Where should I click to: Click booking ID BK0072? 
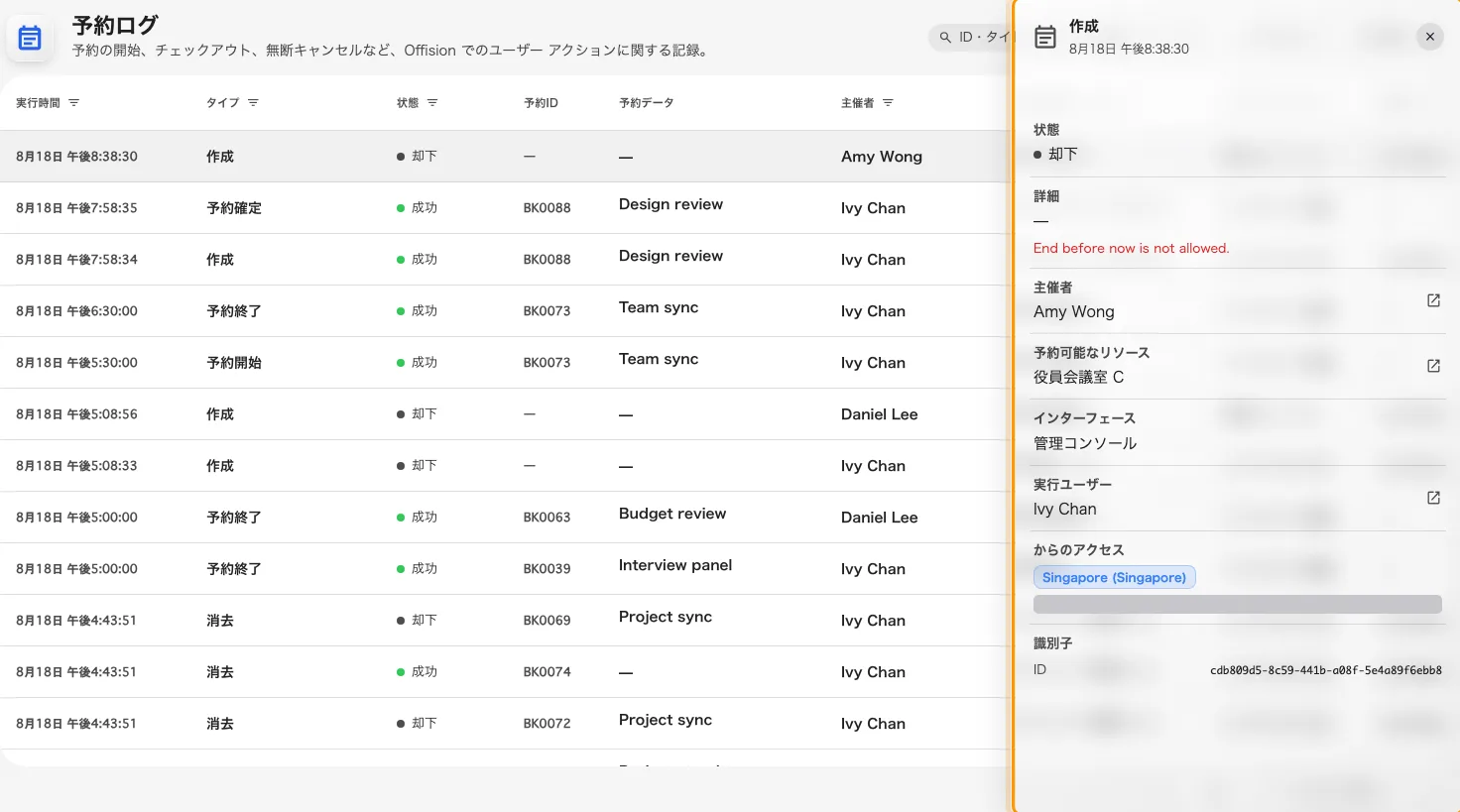click(x=547, y=724)
